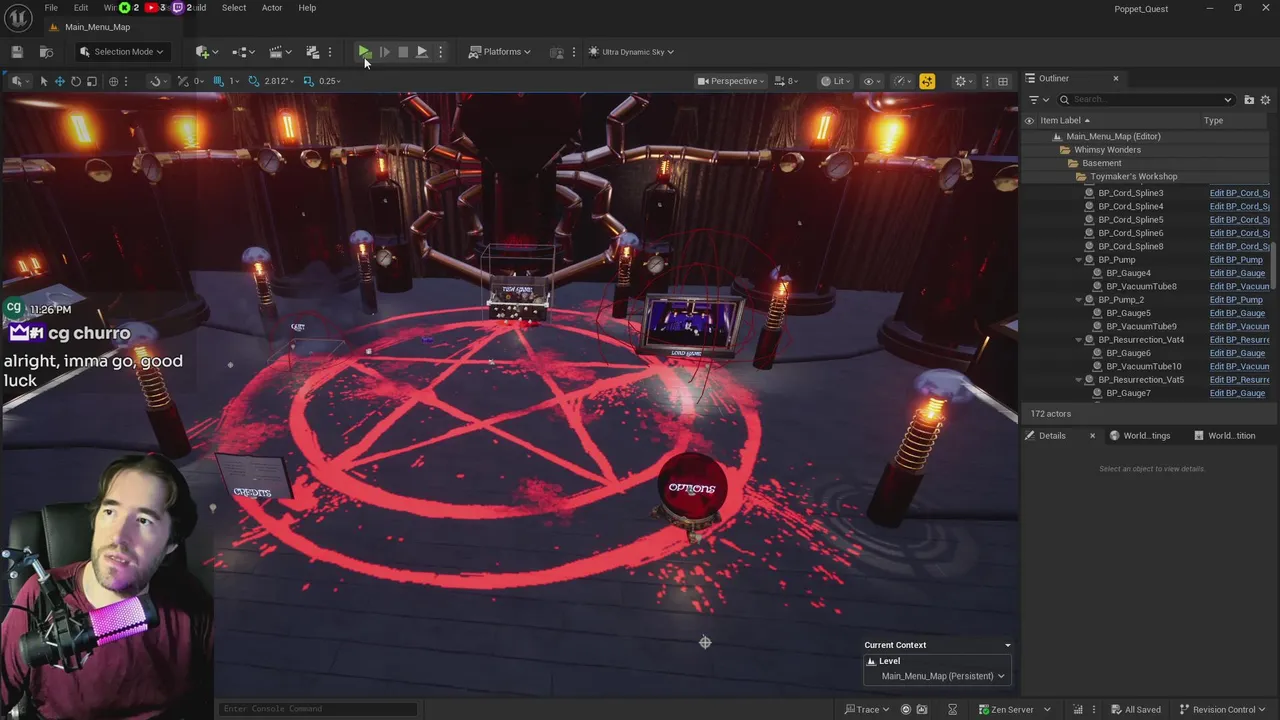Open the Lit view mode menu
1280x720 pixels.
tap(835, 81)
